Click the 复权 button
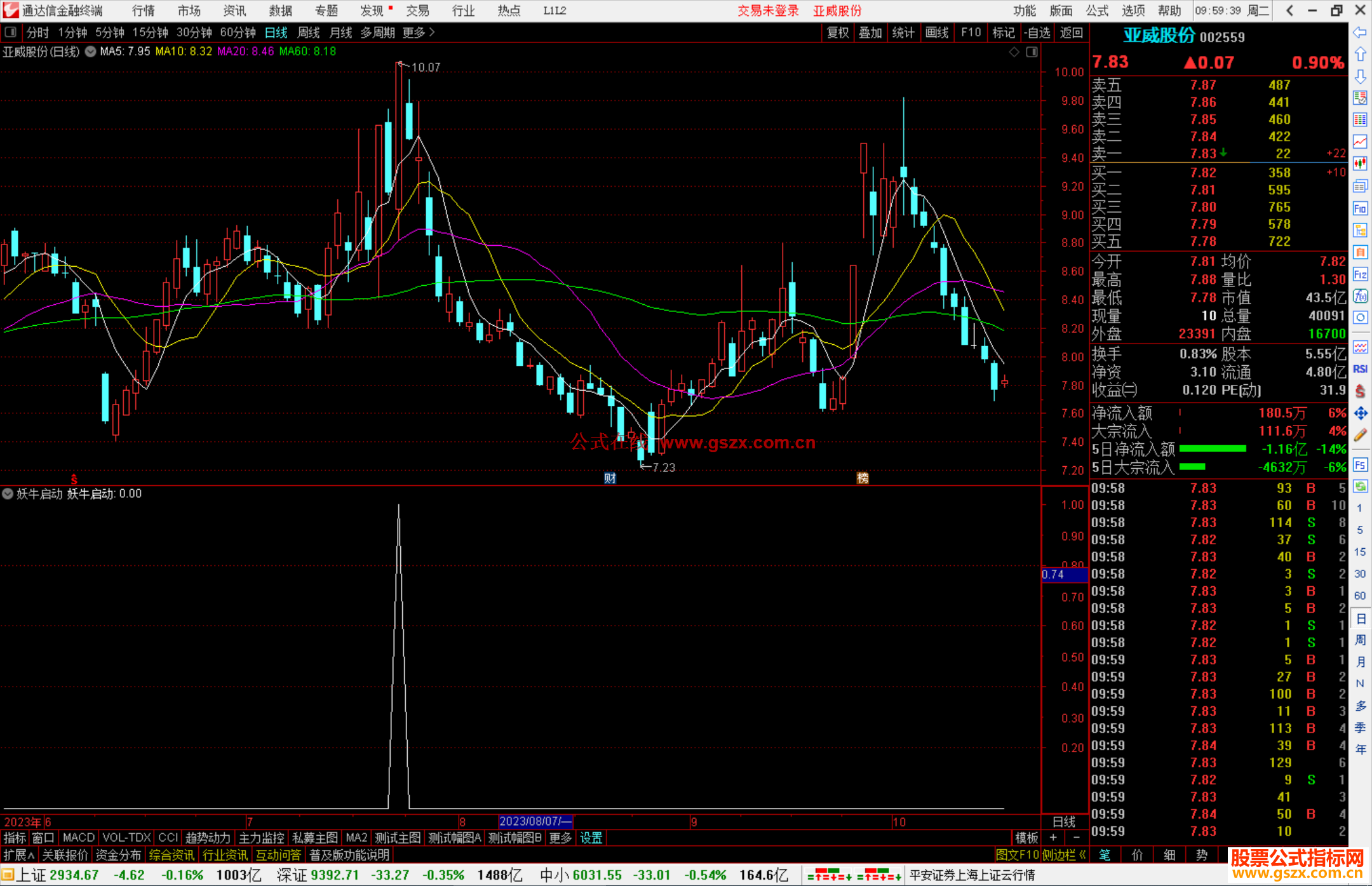Screen dimensions: 1372x886 838,32
